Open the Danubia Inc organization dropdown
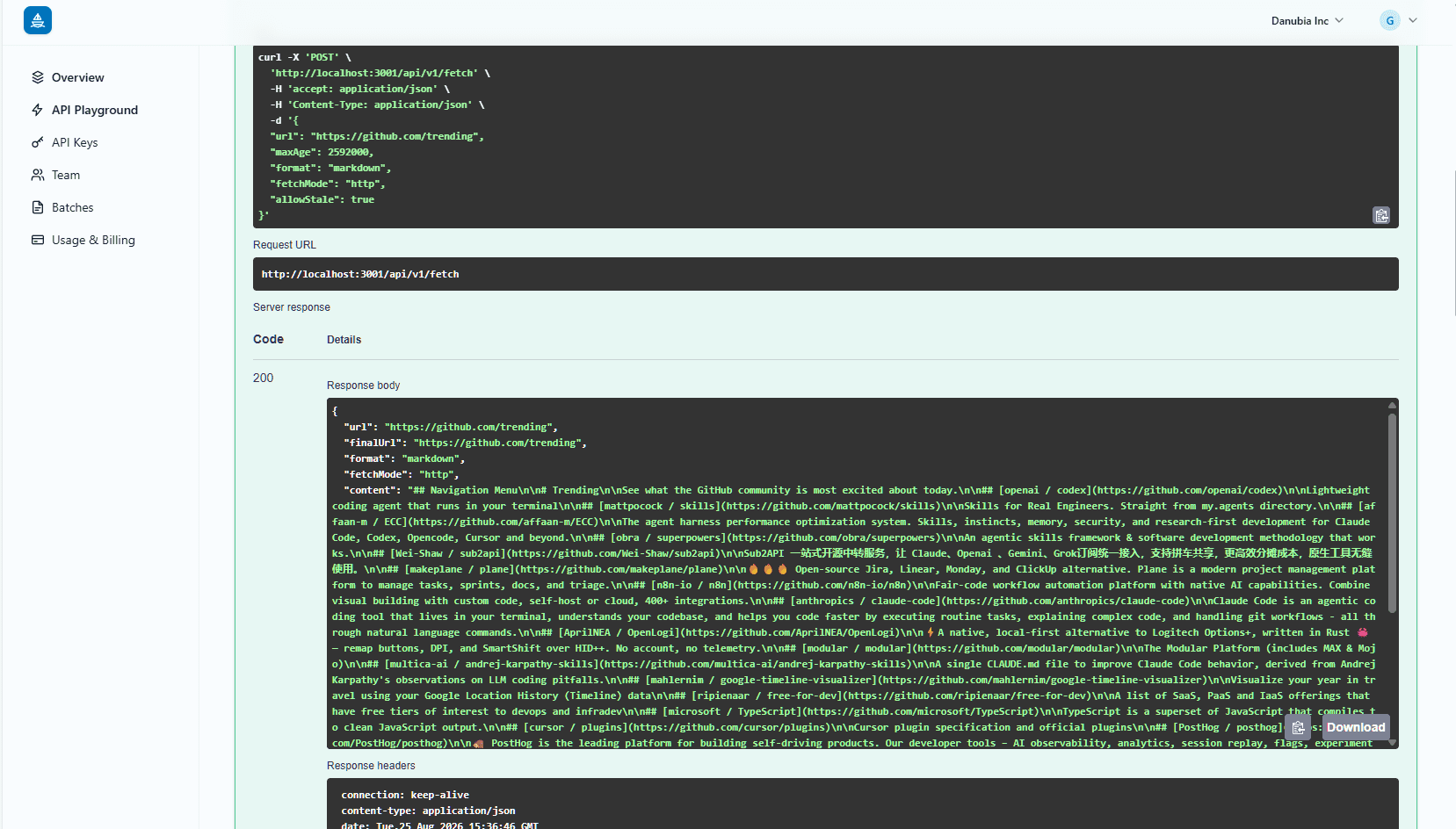This screenshot has height=829, width=1456. 1307,20
